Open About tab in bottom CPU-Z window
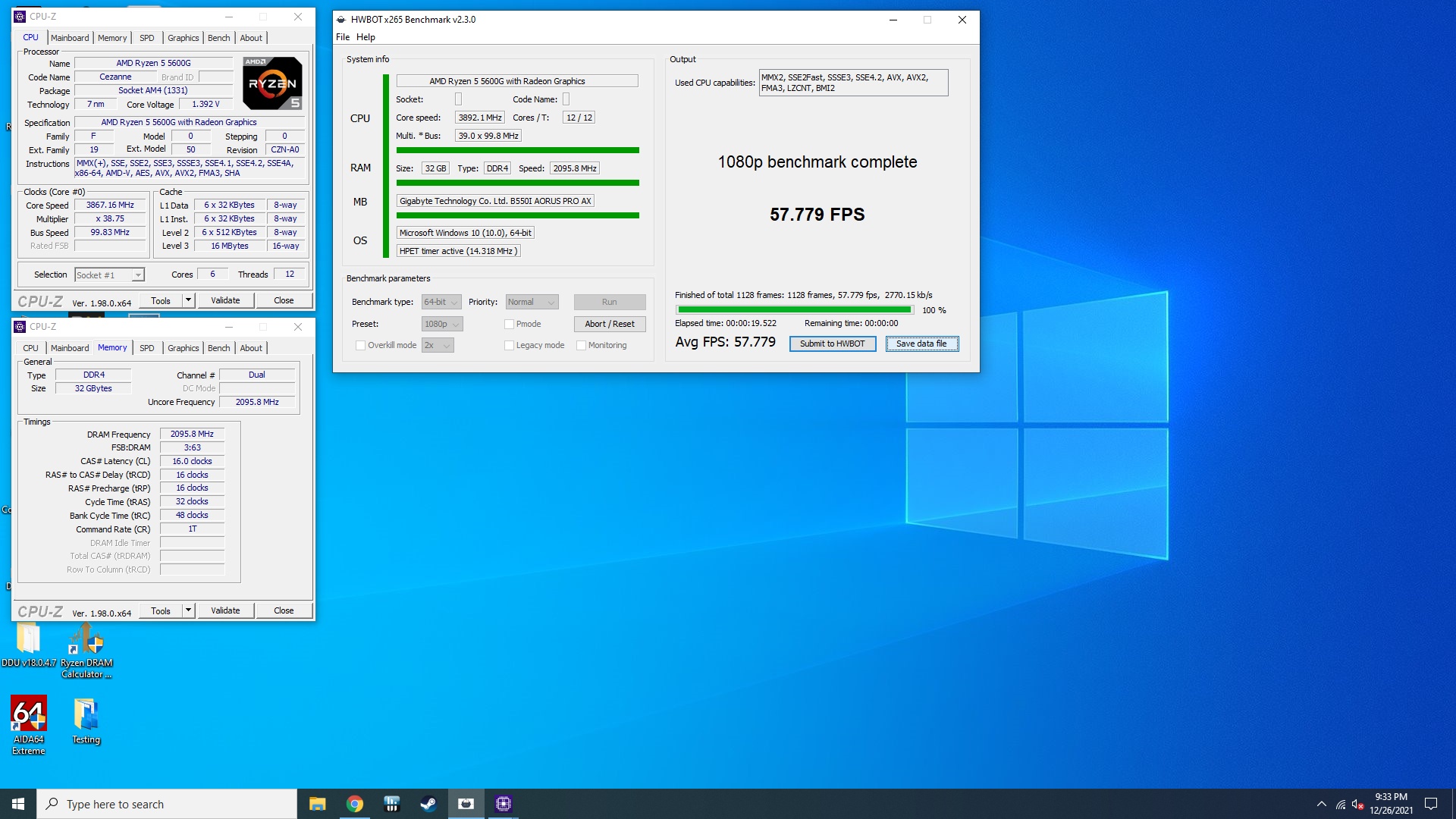 click(x=251, y=348)
